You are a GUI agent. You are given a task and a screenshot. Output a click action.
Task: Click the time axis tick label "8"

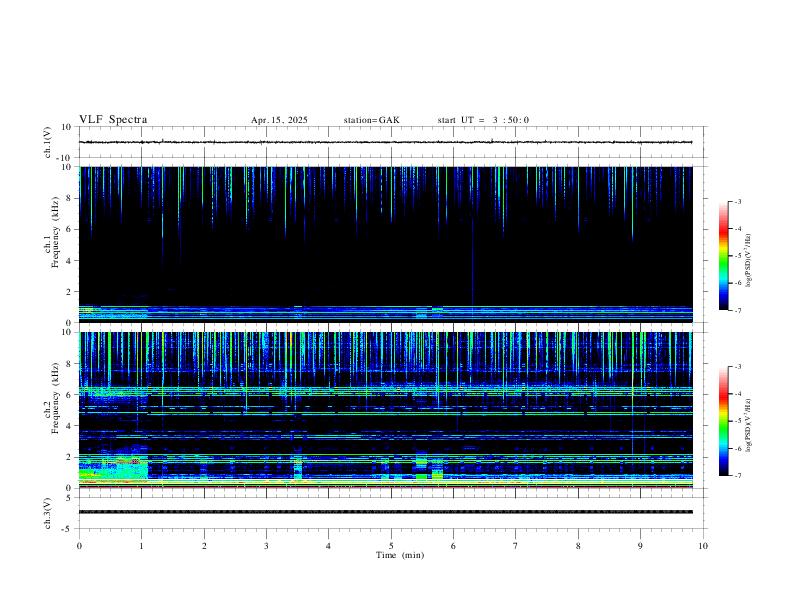578,546
